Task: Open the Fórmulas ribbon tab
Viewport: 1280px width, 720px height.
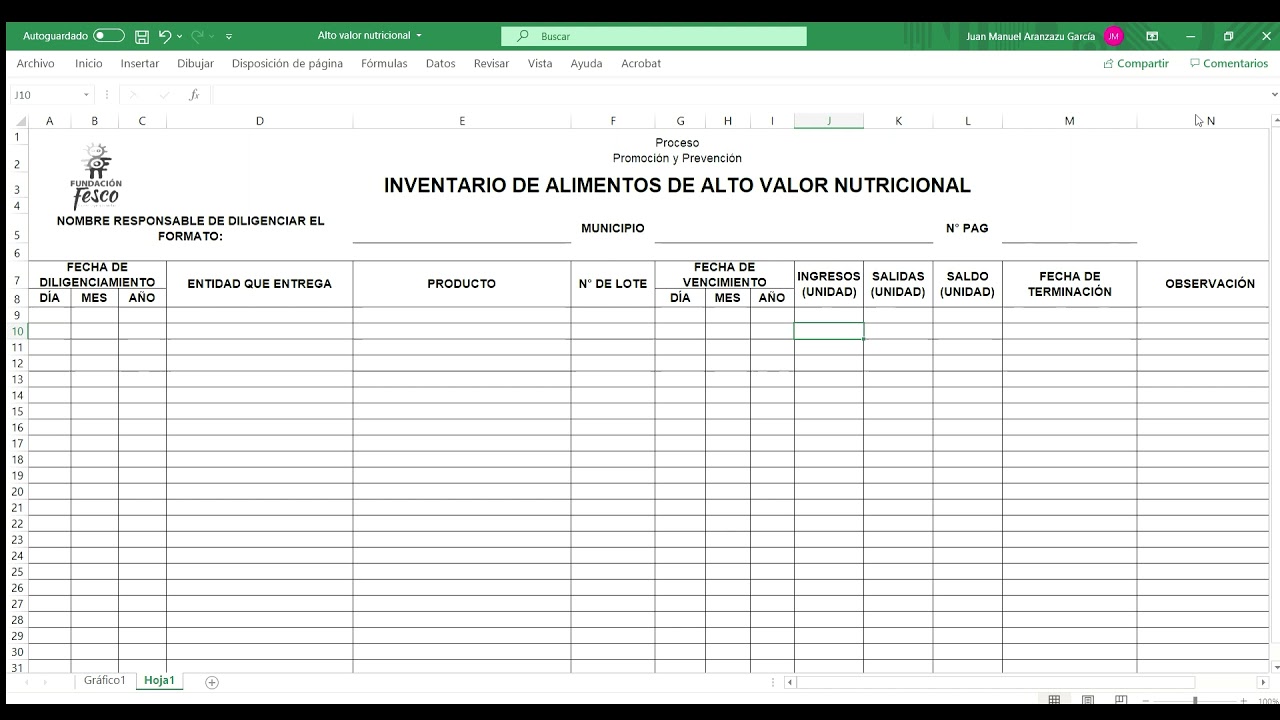Action: click(x=384, y=63)
